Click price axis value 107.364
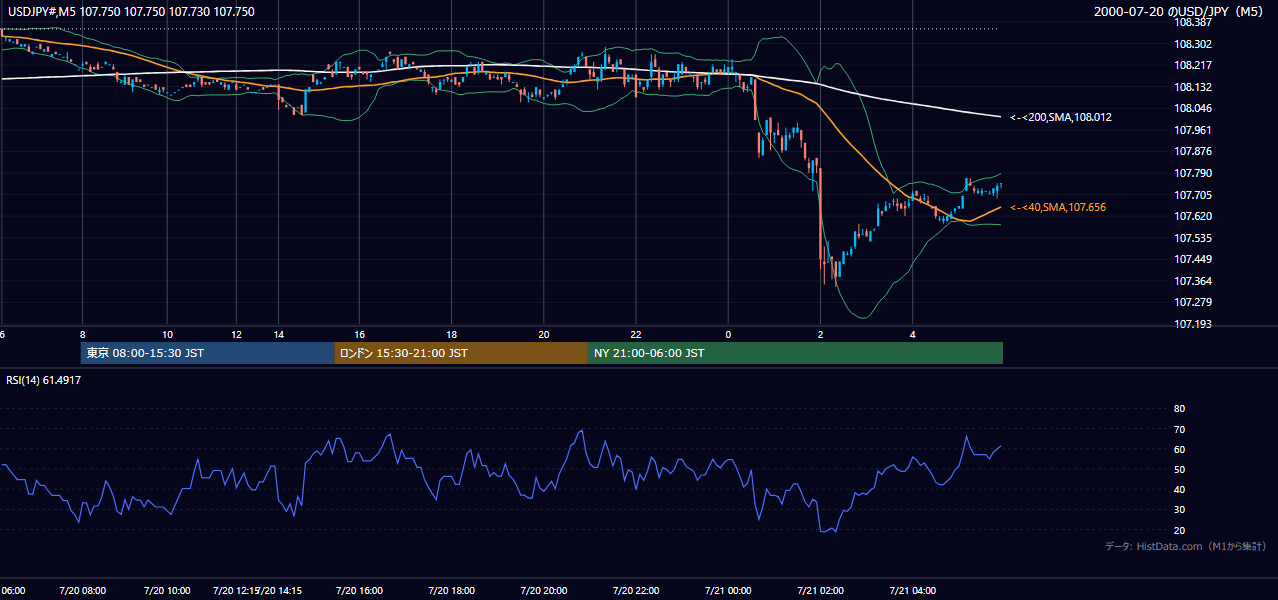The width and height of the screenshot is (1278, 600). click(1193, 281)
